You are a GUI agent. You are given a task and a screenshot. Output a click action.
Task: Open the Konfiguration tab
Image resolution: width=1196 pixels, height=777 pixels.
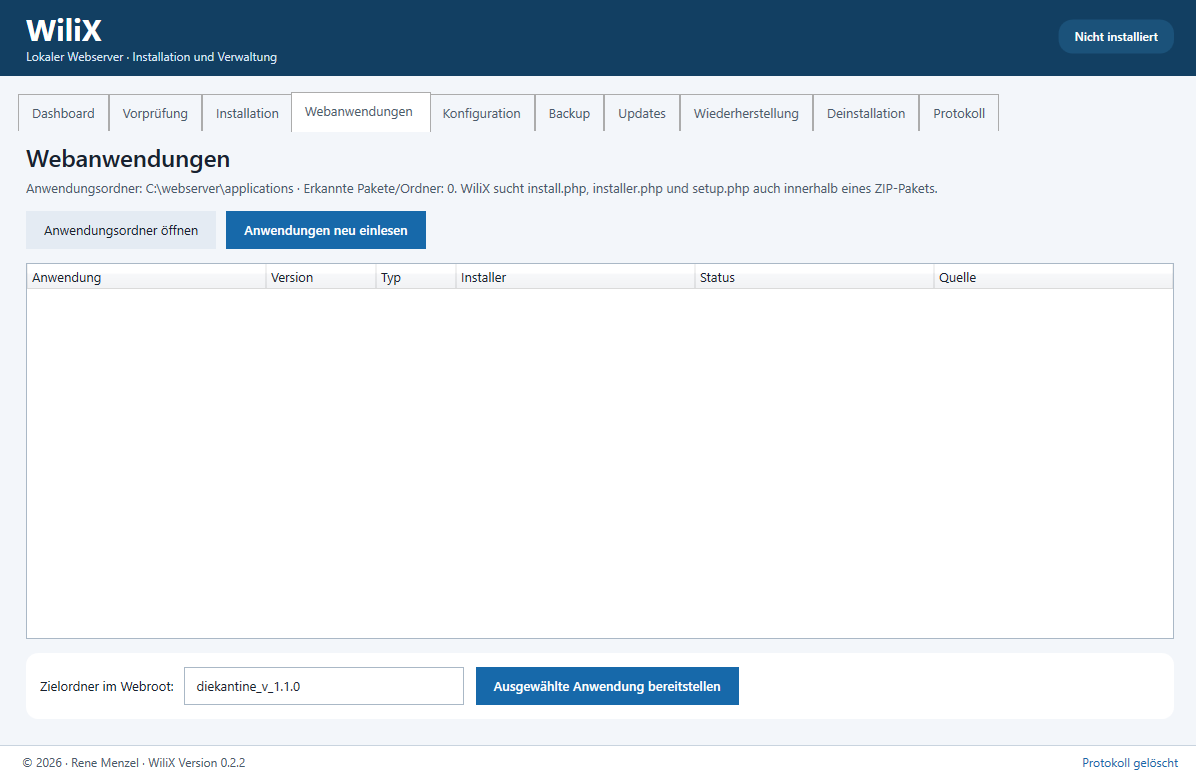tap(481, 113)
